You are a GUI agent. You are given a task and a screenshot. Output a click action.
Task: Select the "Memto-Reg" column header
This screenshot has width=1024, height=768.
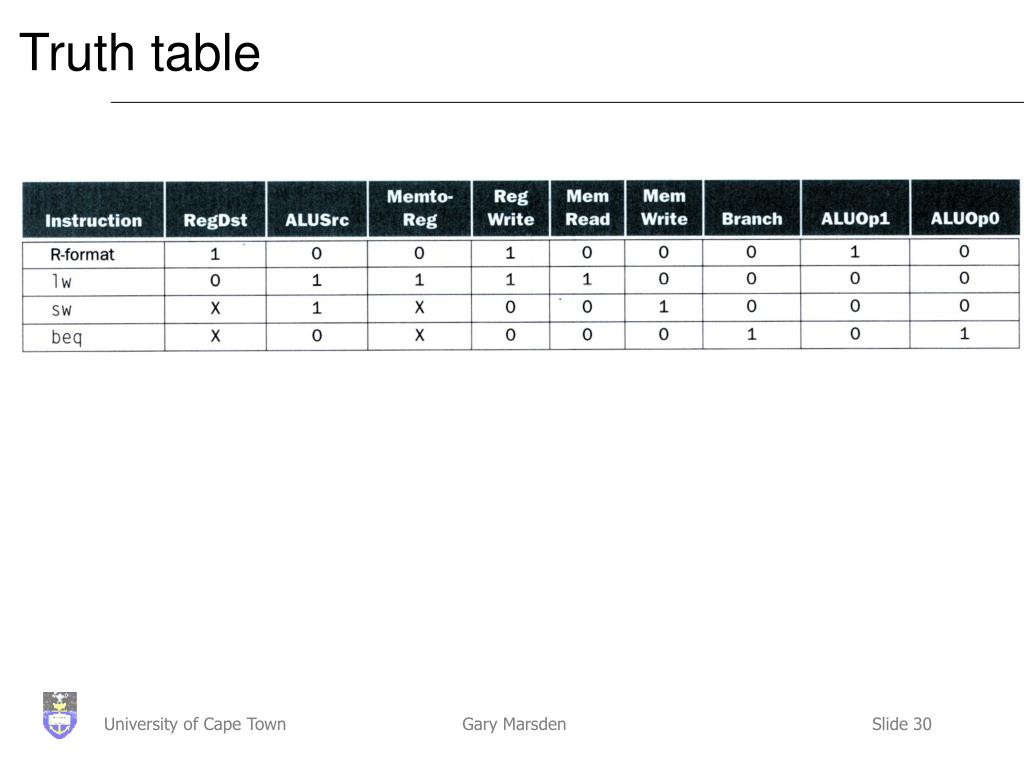[420, 208]
